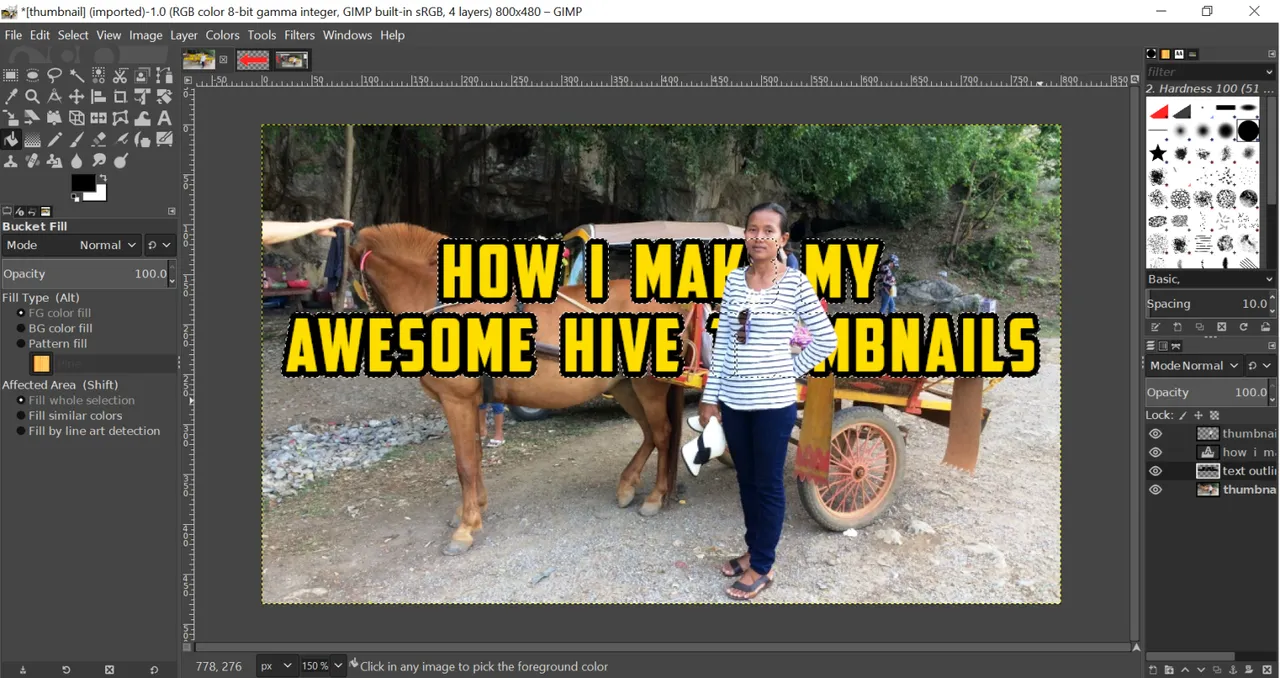Activate the Zoom magnifier tool
The height and width of the screenshot is (678, 1280).
tap(33, 97)
